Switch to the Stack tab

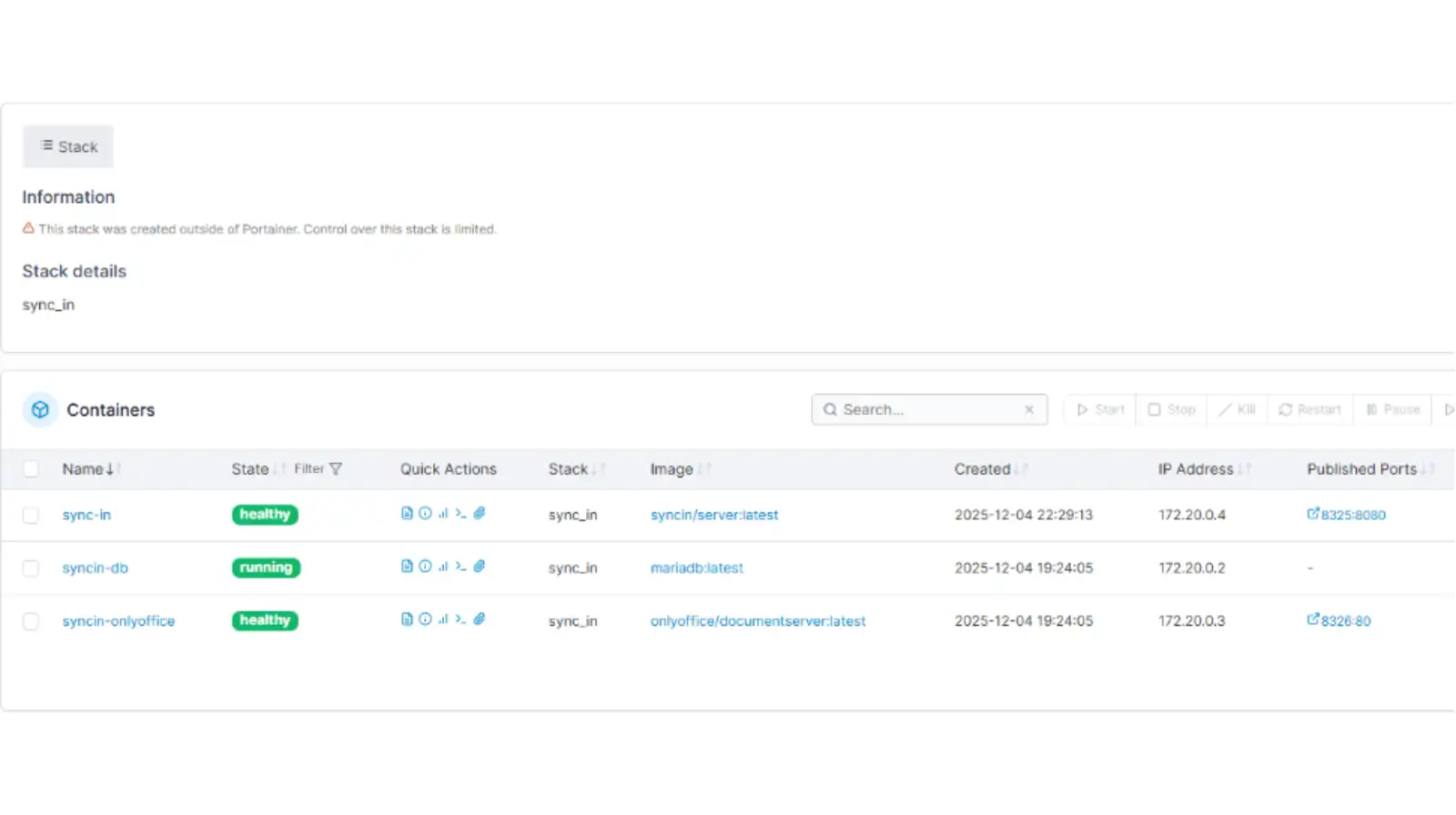click(68, 146)
